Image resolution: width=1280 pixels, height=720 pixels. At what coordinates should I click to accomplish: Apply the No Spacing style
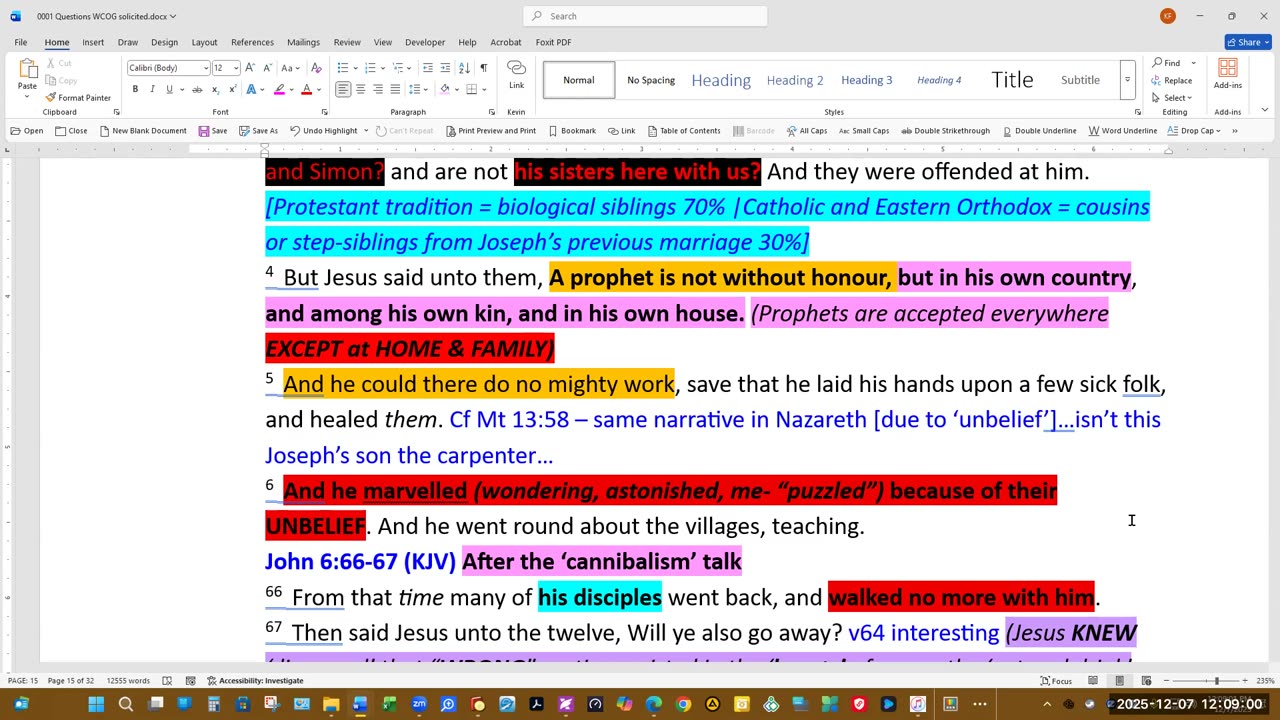pyautogui.click(x=651, y=80)
